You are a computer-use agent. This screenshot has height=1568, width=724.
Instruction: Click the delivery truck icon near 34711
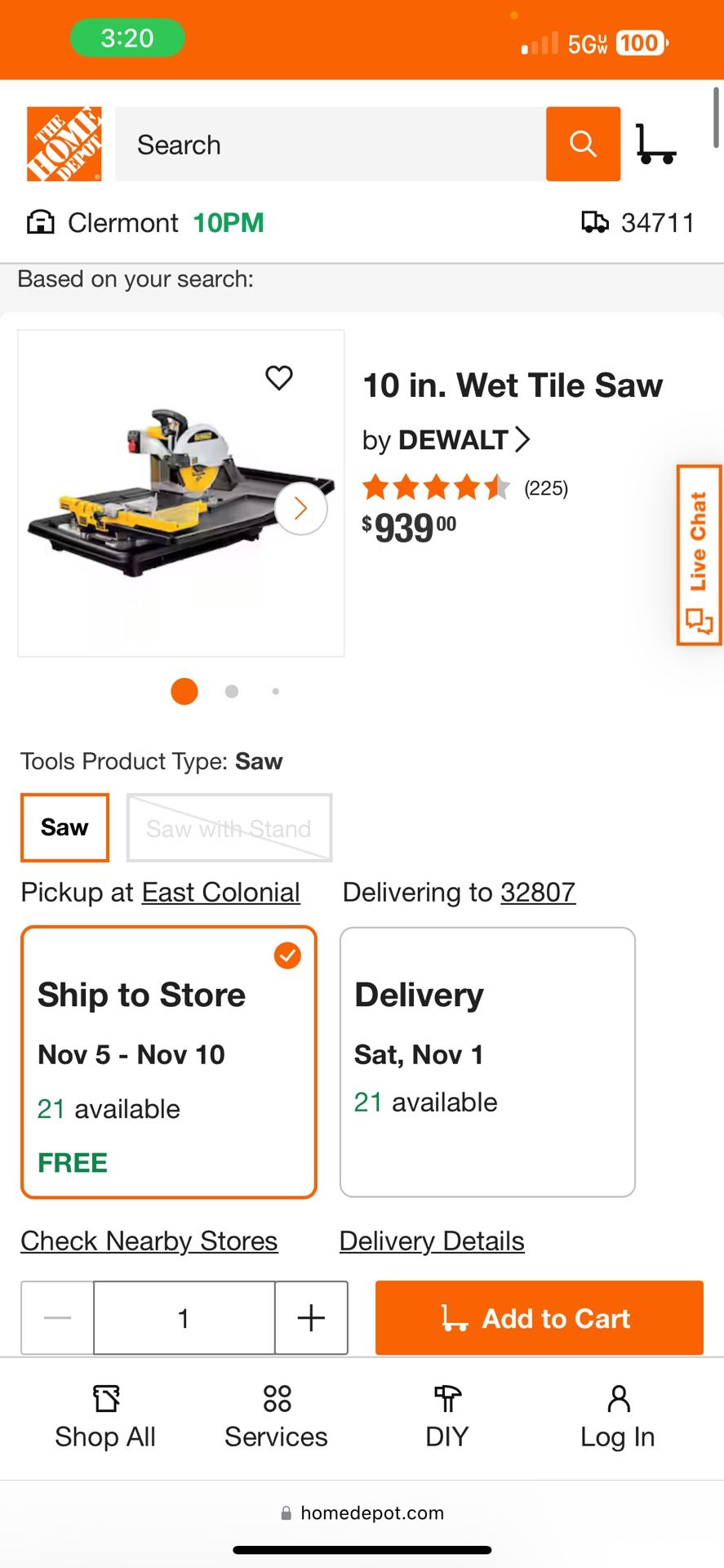point(595,221)
